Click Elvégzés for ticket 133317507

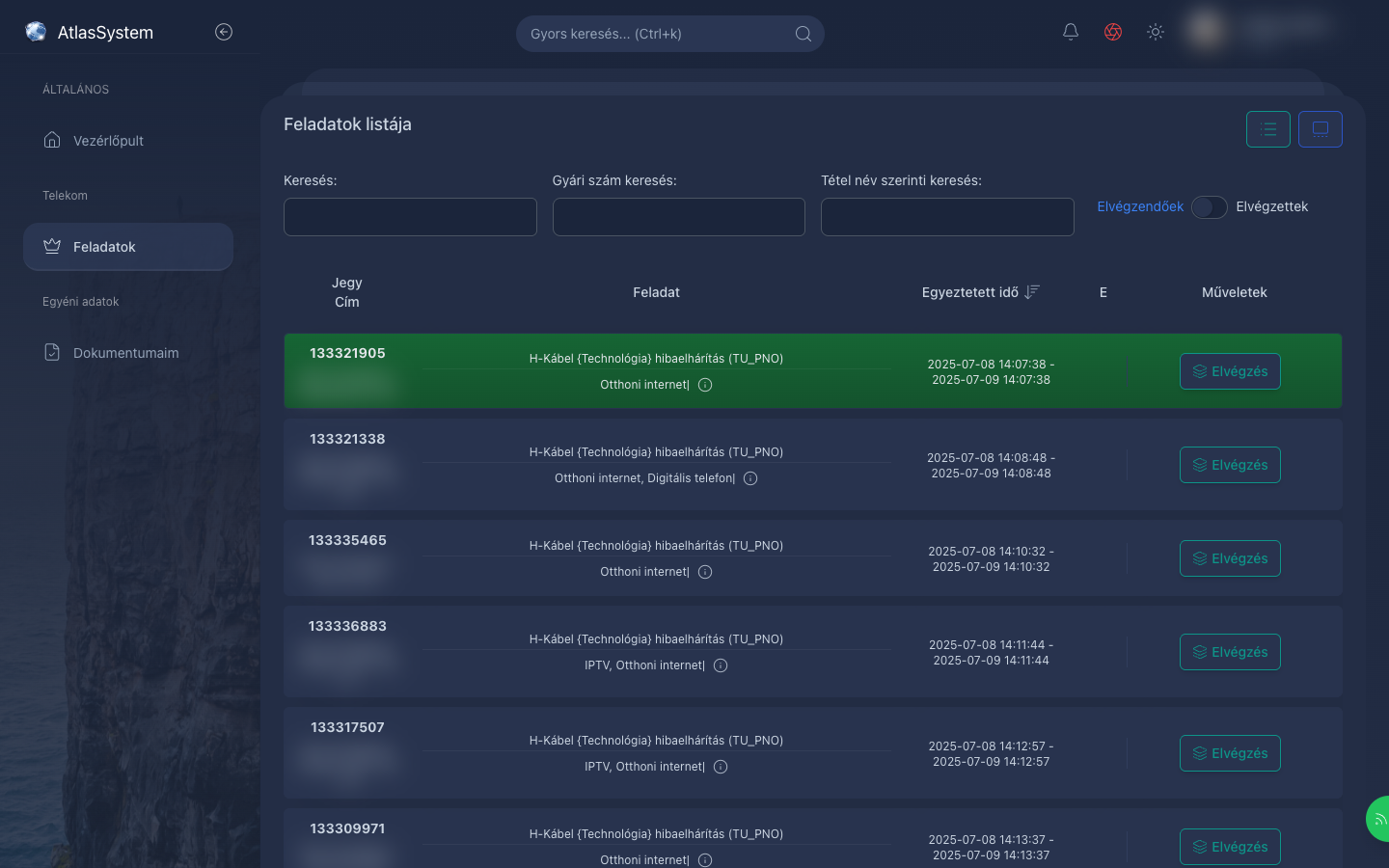1230,753
